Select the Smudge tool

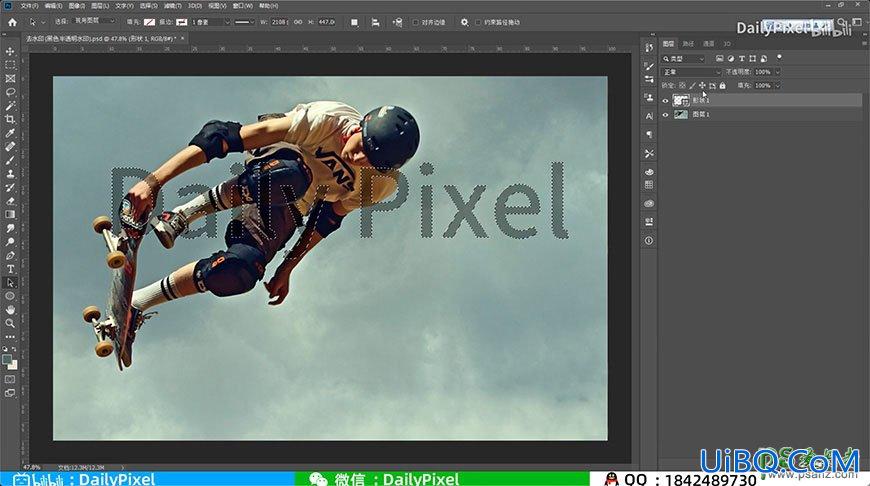pyautogui.click(x=10, y=228)
